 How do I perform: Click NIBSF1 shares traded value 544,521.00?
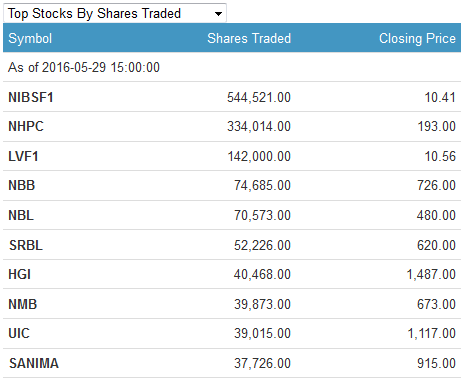[x=259, y=97]
